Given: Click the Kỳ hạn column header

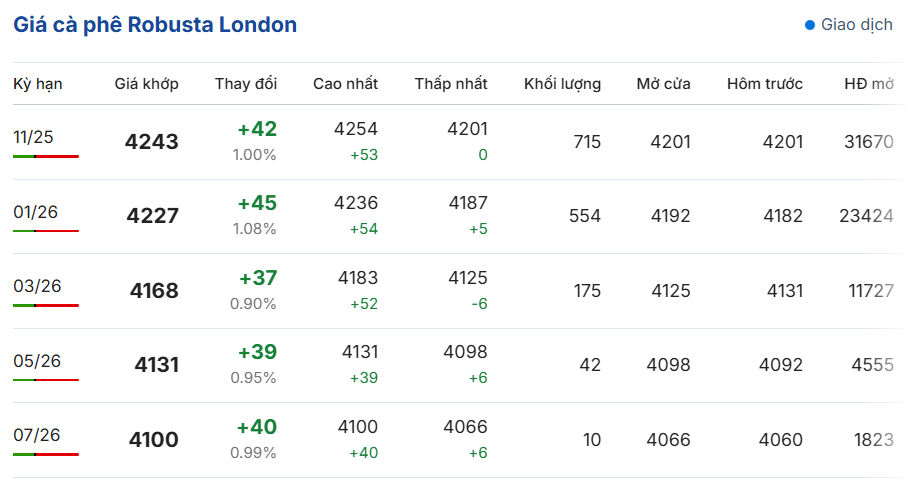Looking at the screenshot, I should tap(38, 84).
